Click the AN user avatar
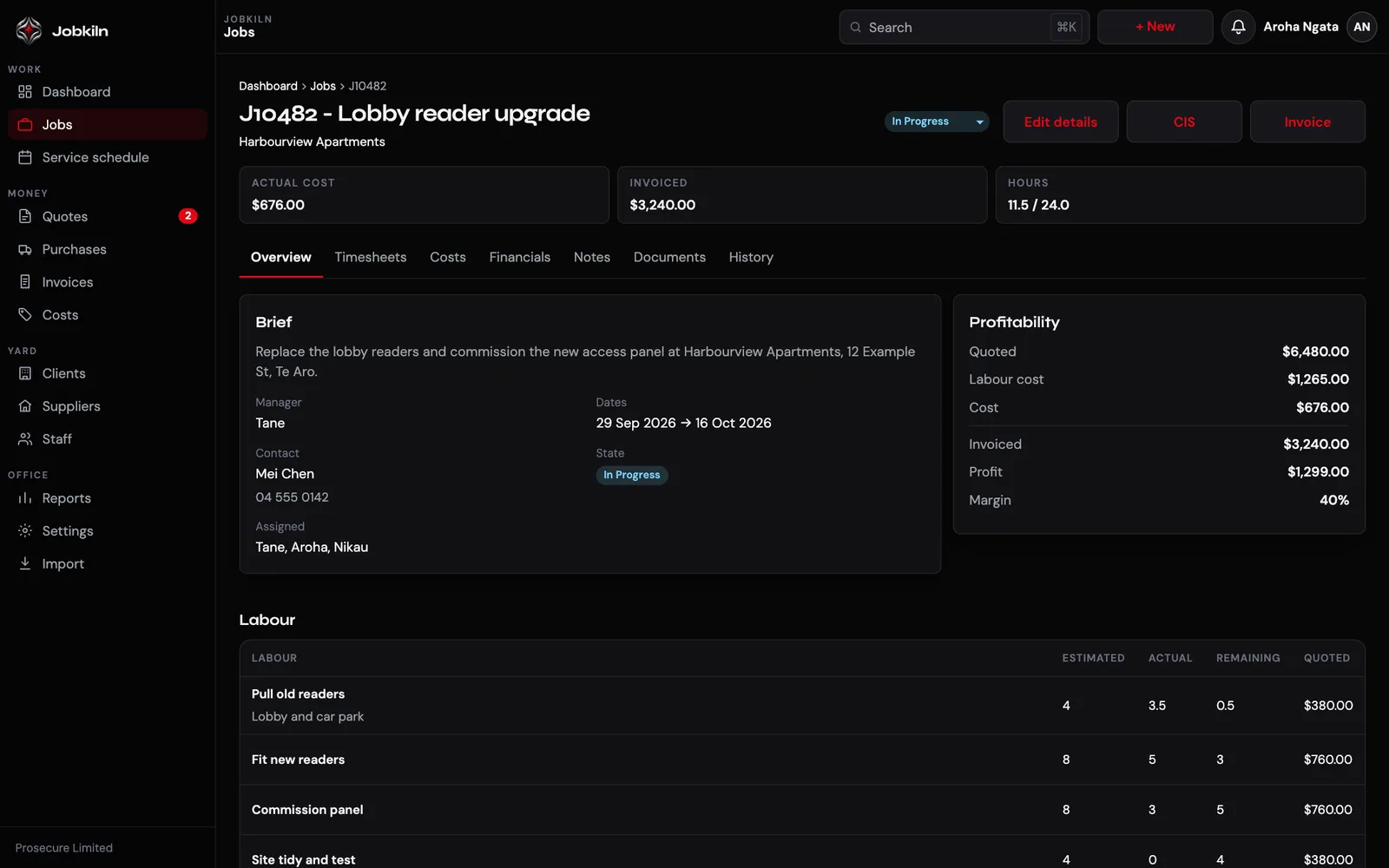The height and width of the screenshot is (868, 1389). click(1361, 27)
